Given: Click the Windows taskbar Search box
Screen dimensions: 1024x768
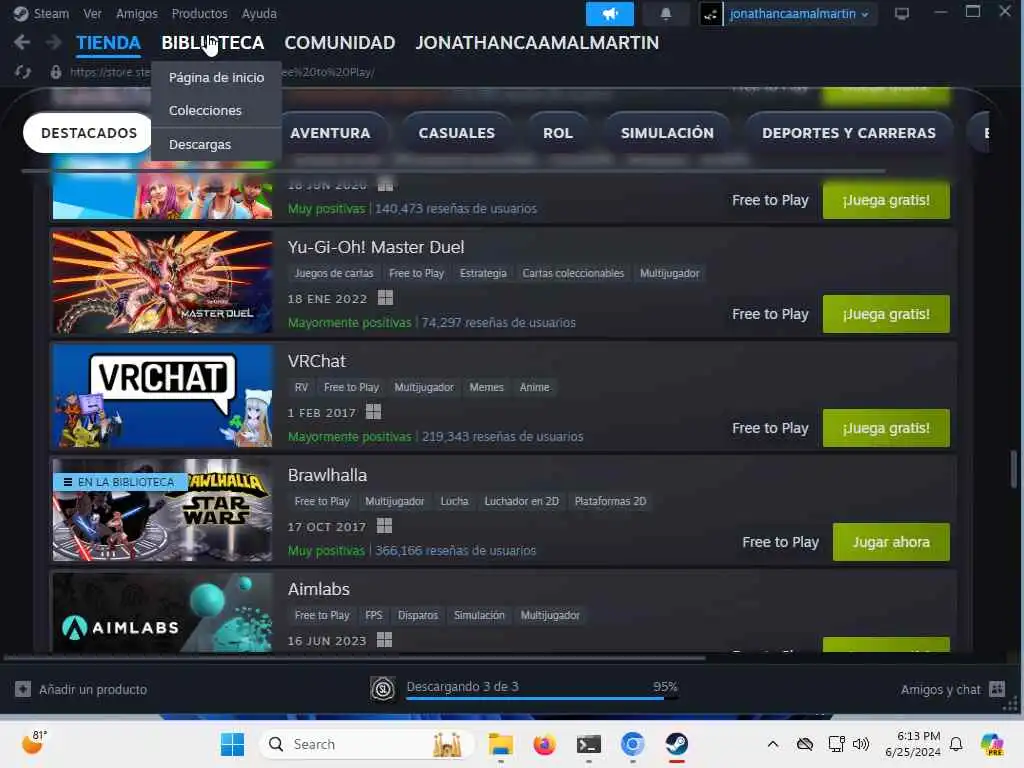Looking at the screenshot, I should pos(367,744).
